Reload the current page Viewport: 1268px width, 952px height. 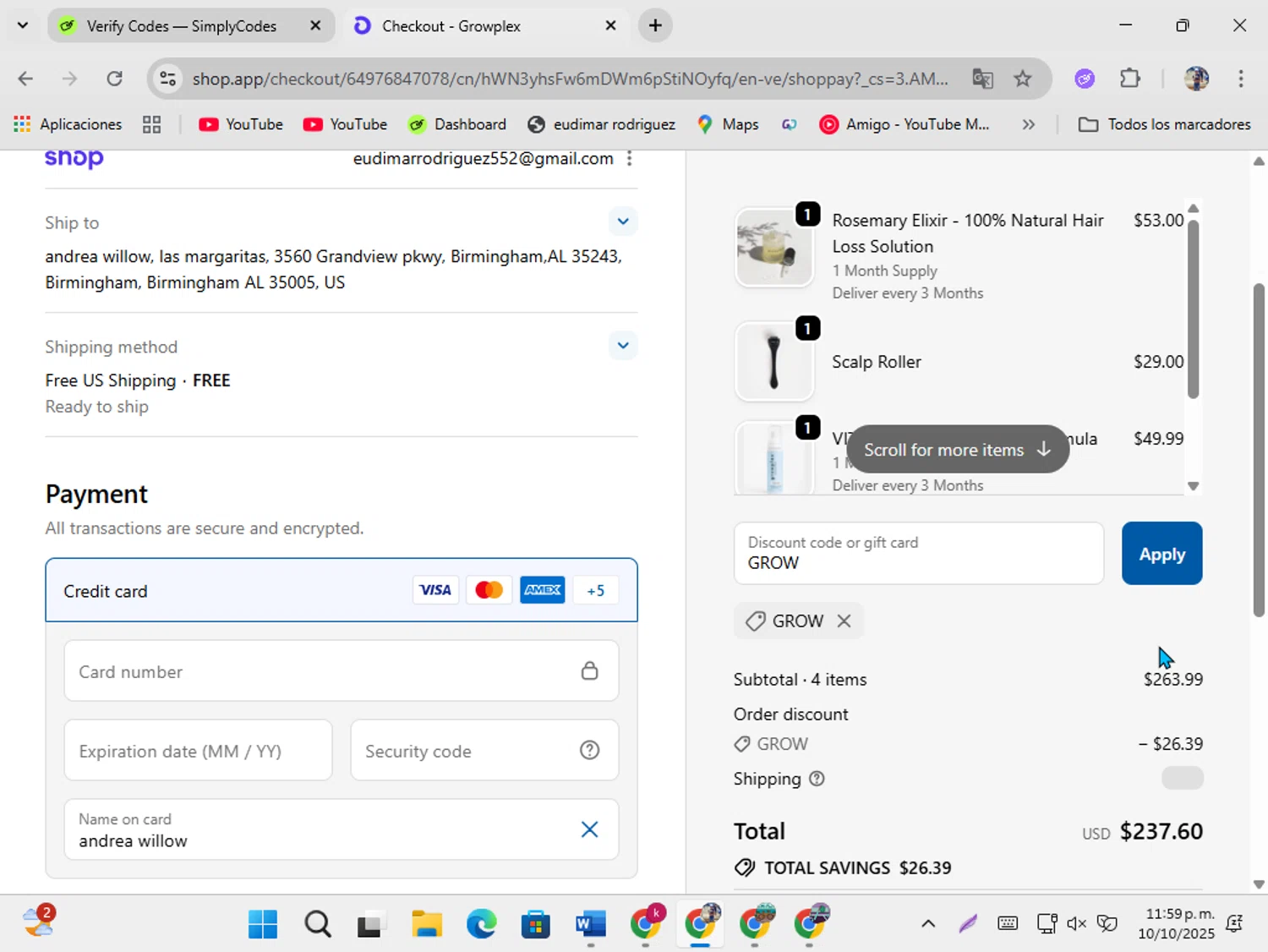coord(114,79)
